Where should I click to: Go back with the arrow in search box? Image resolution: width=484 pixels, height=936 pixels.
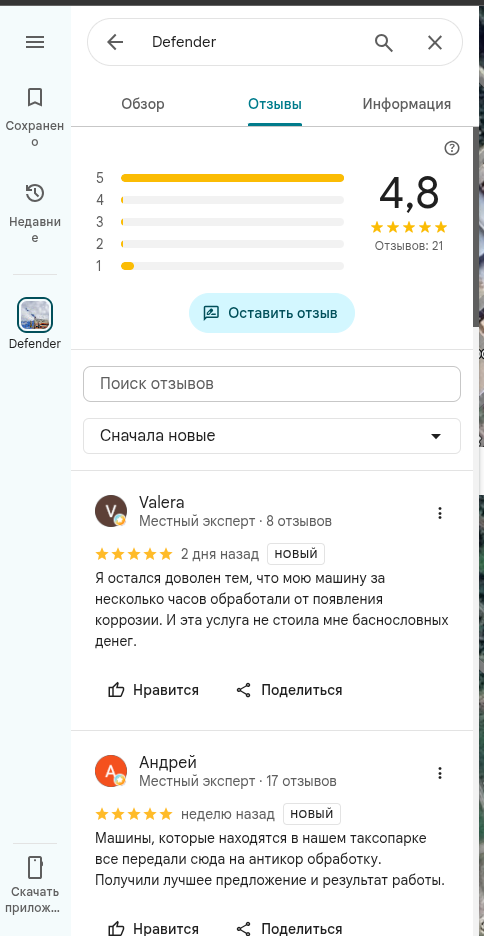[115, 42]
